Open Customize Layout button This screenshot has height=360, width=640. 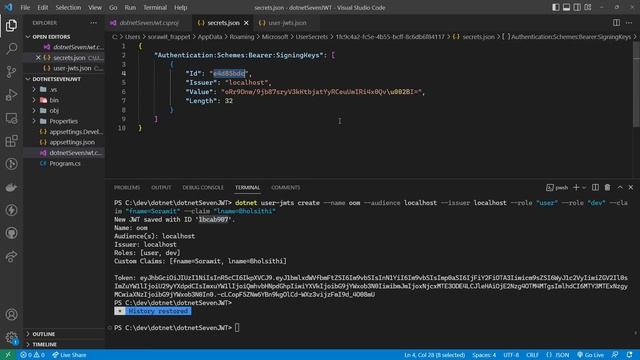click(x=588, y=7)
